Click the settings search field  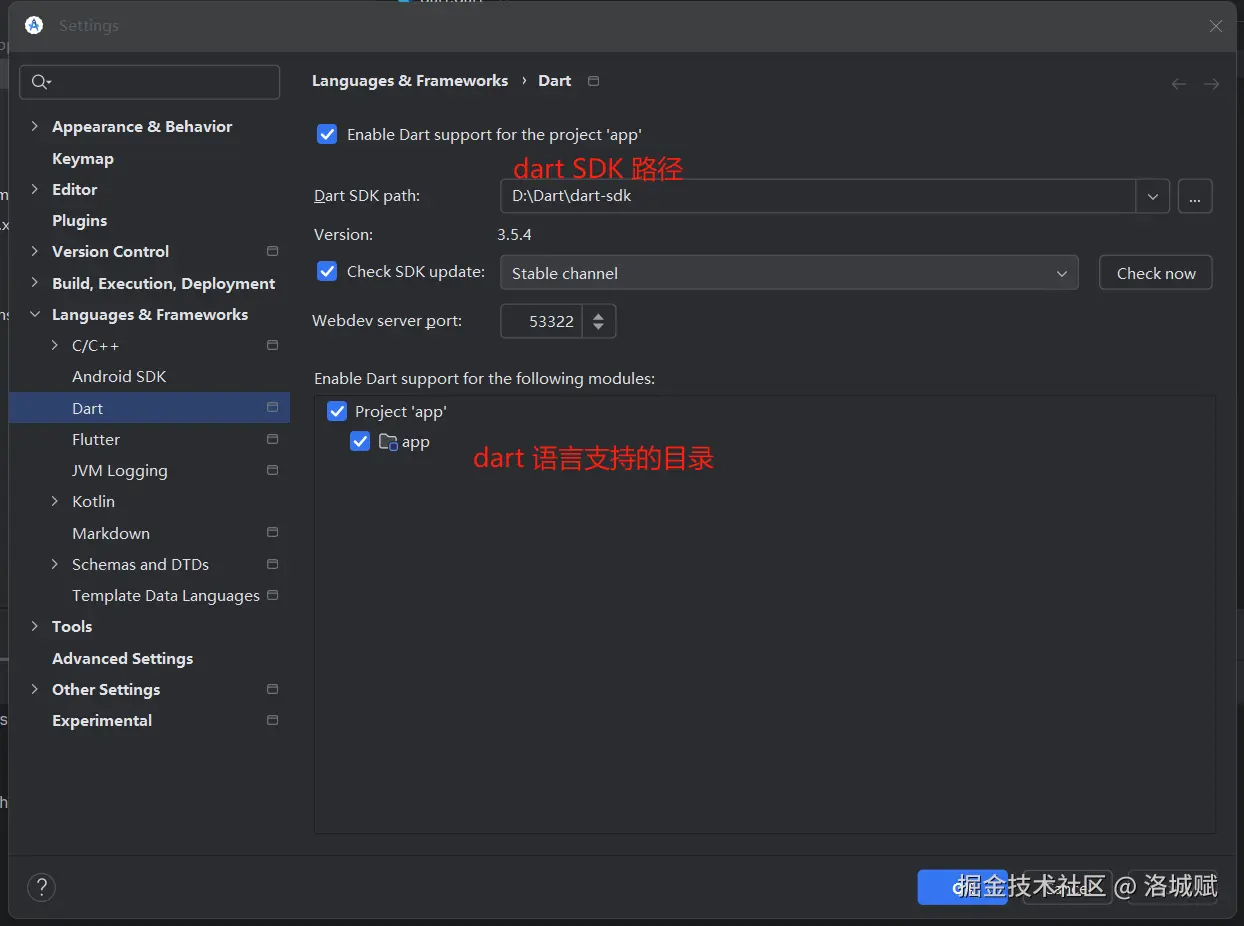[x=150, y=82]
